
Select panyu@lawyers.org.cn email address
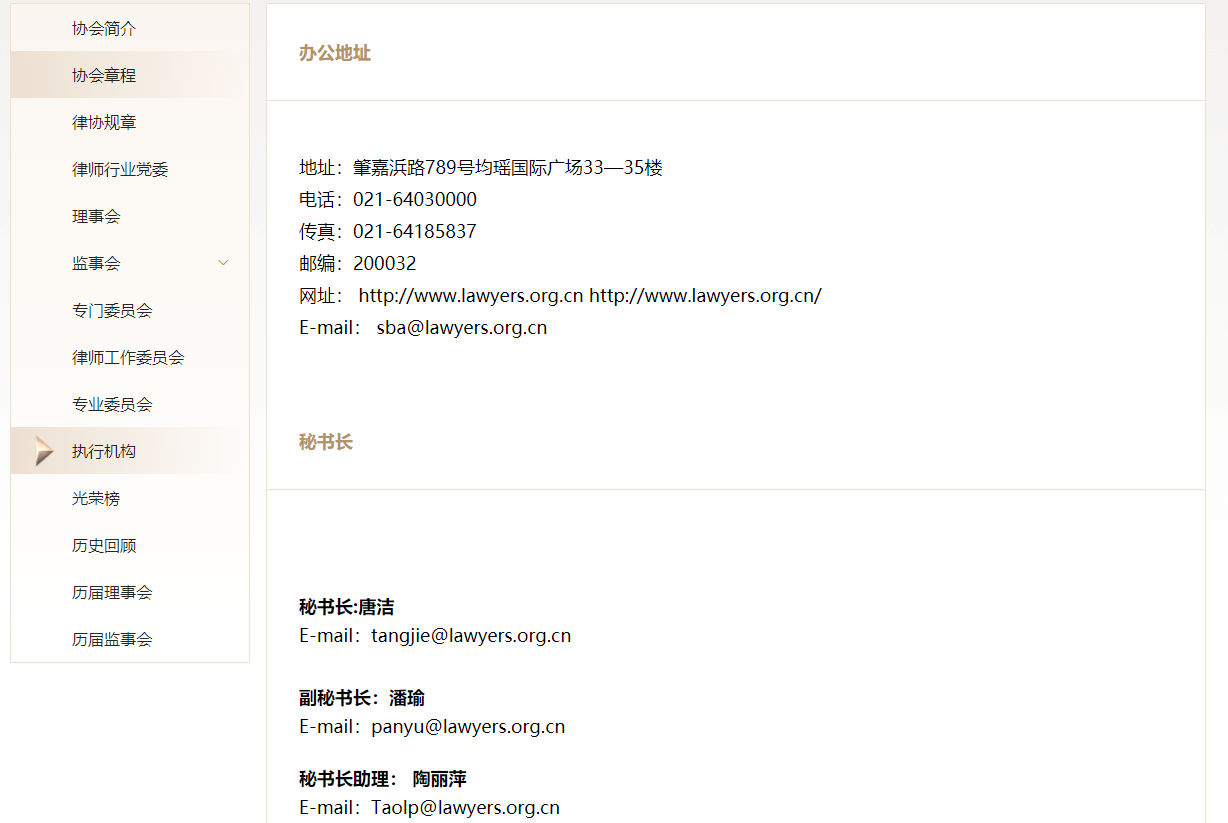click(466, 726)
